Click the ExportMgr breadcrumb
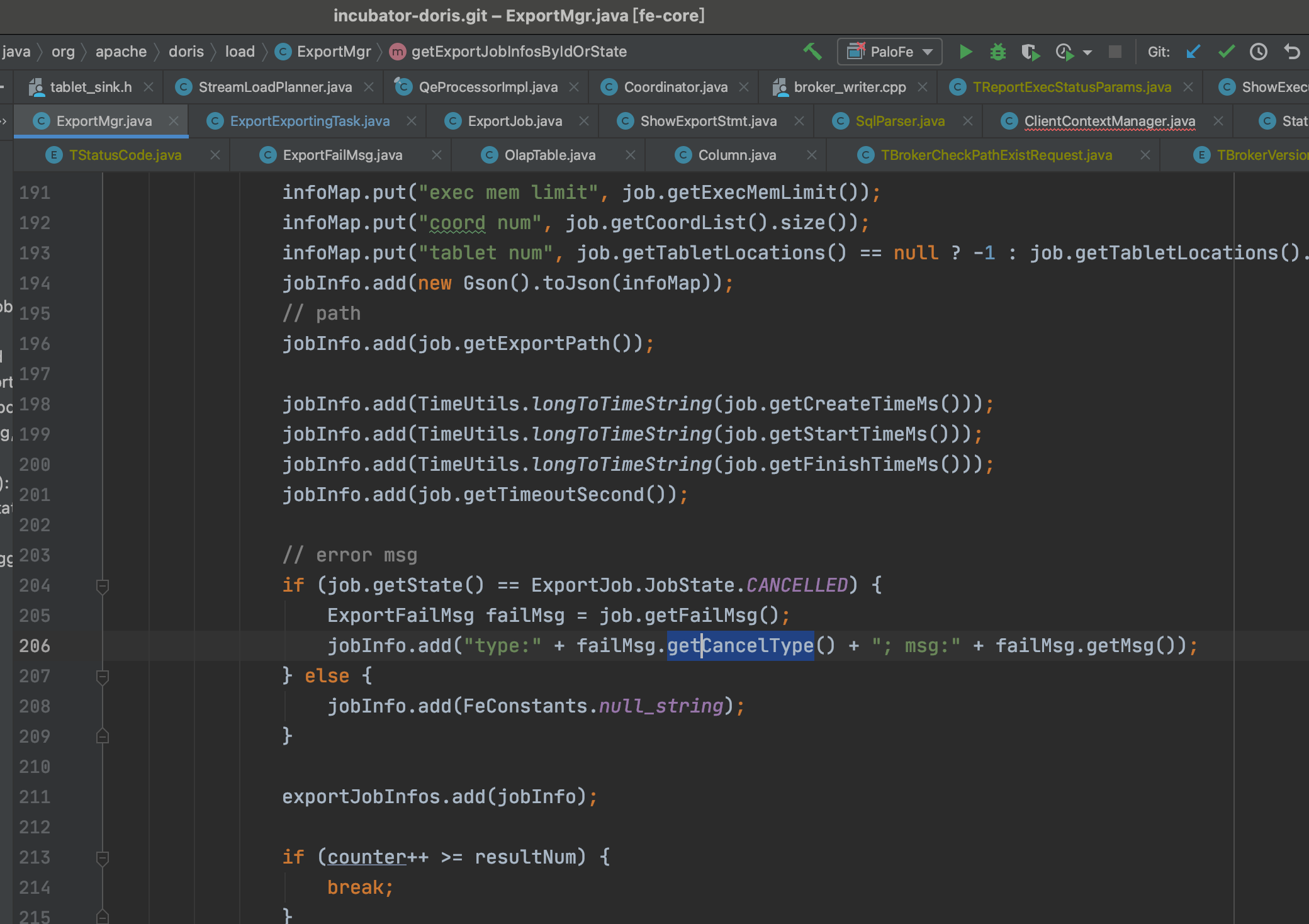This screenshot has width=1309, height=924. pos(334,52)
